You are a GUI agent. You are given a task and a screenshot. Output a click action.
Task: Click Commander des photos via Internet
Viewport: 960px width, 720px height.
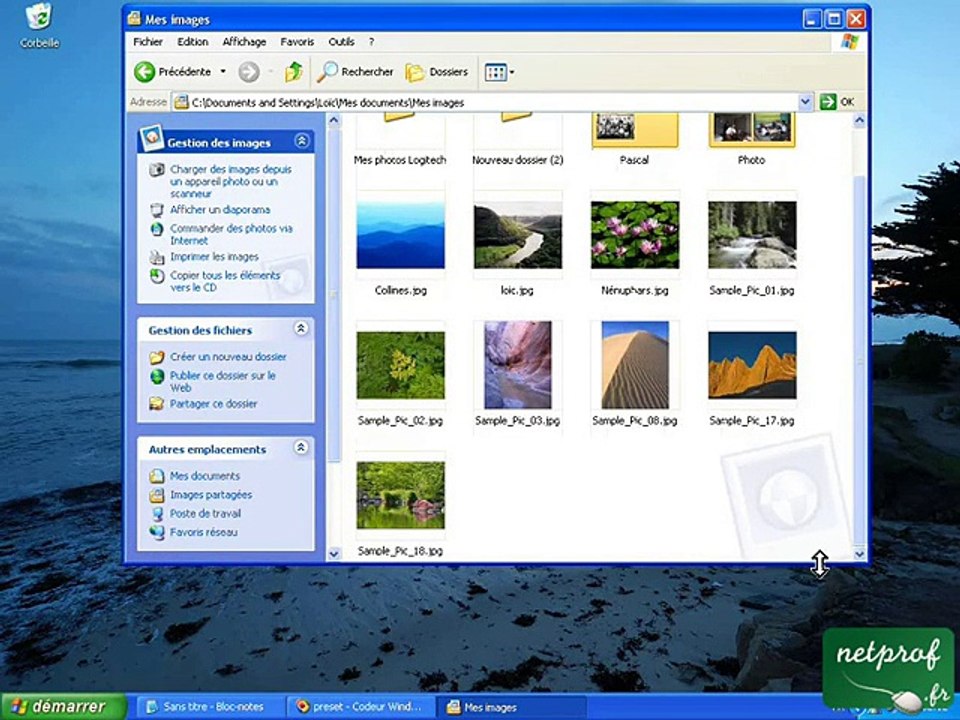tap(231, 234)
